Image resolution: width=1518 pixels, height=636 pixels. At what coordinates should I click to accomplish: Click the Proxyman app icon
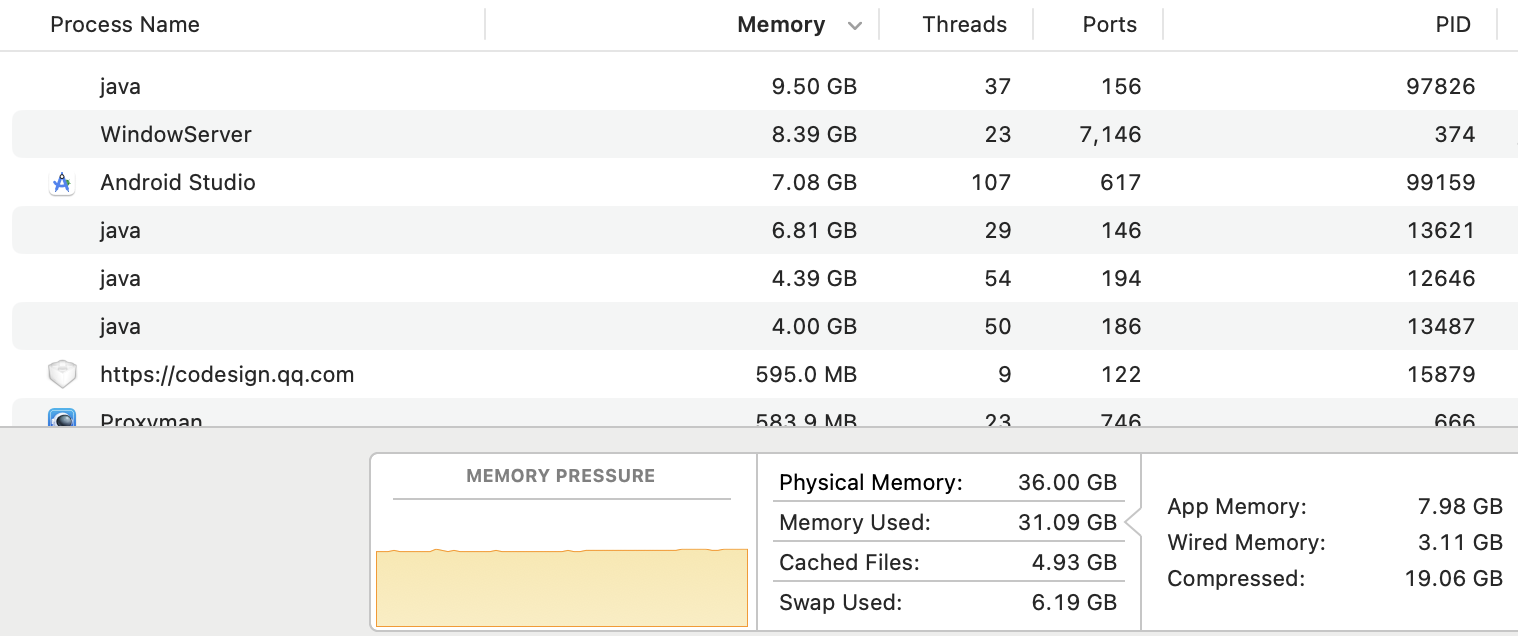point(62,419)
